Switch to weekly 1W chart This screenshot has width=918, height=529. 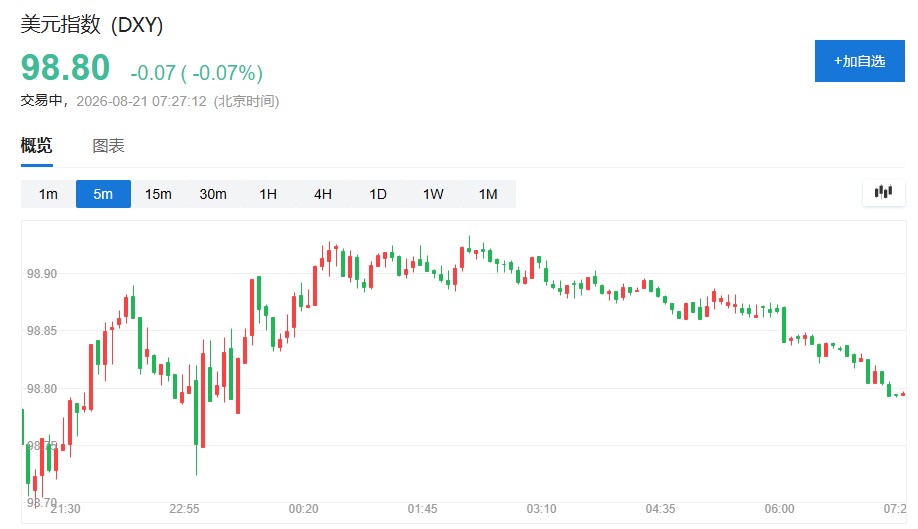(x=433, y=194)
